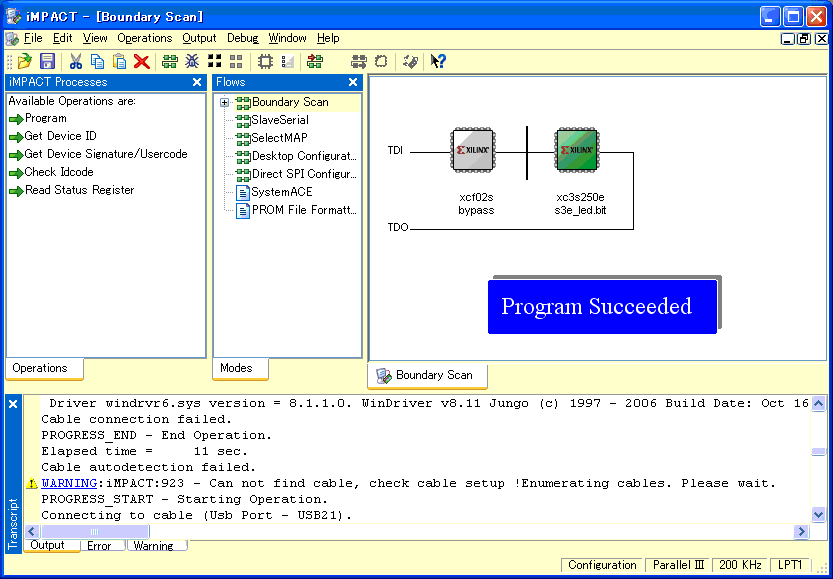Click the gray four-squares toolbar icon
This screenshot has height=579, width=833.
[236, 62]
